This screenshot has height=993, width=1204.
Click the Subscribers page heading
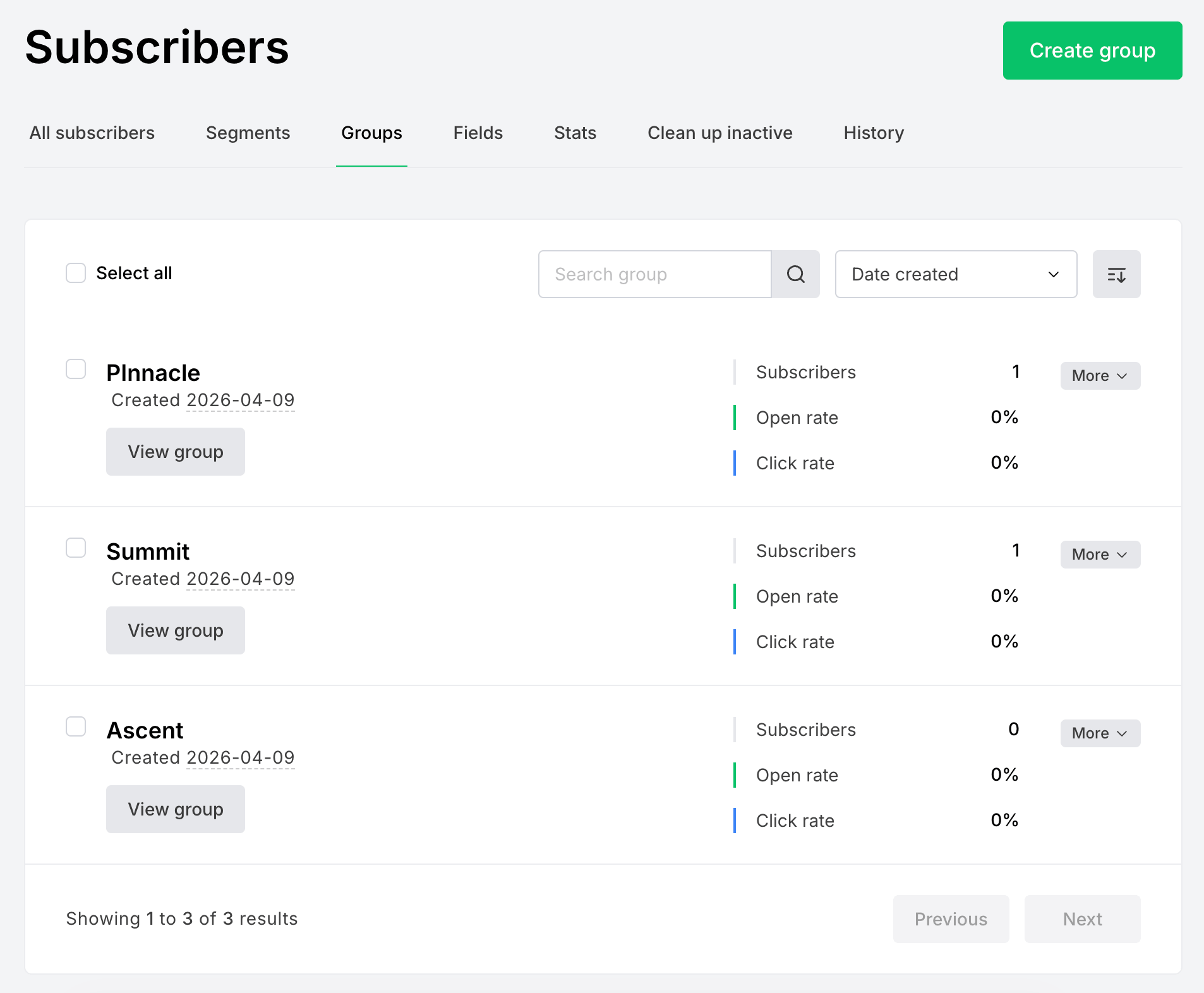pyautogui.click(x=157, y=47)
